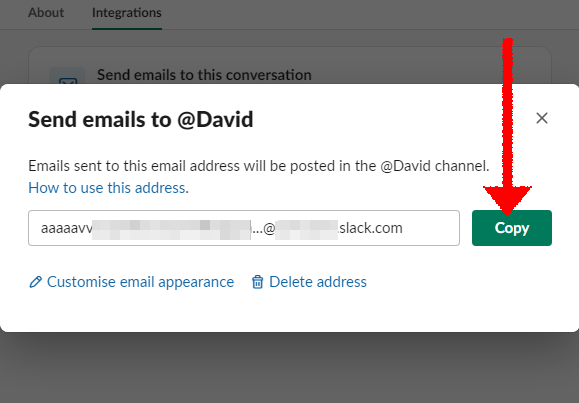Image resolution: width=579 pixels, height=403 pixels.
Task: Click the Send emails to this conversation heading
Action: click(204, 75)
